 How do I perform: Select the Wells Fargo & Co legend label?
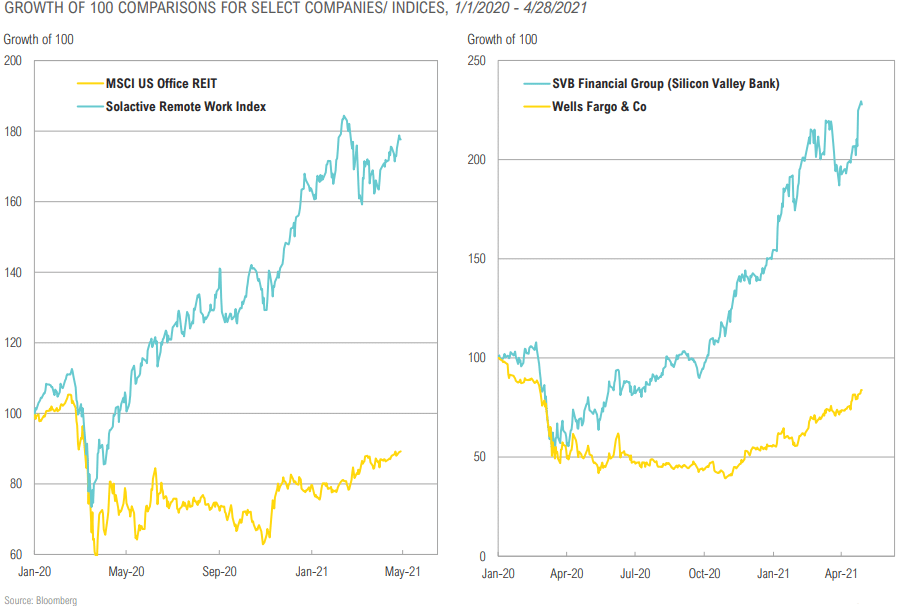pyautogui.click(x=599, y=106)
